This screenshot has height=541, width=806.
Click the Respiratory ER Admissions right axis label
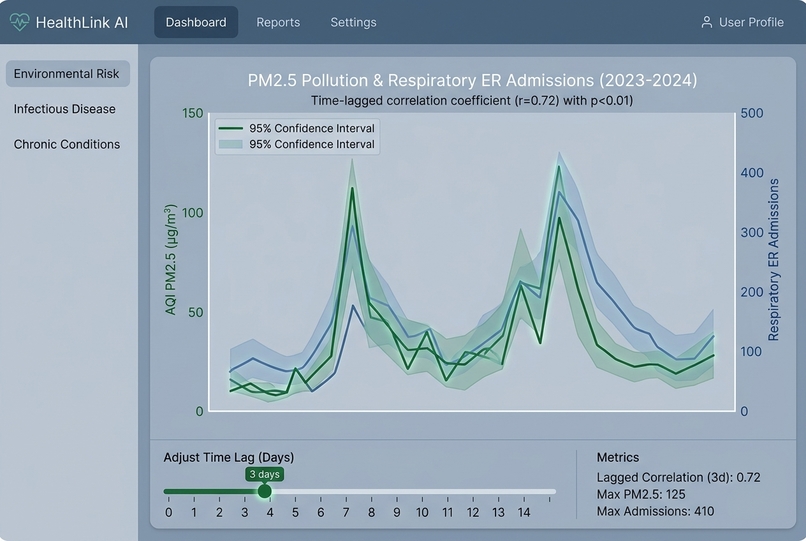click(x=773, y=260)
